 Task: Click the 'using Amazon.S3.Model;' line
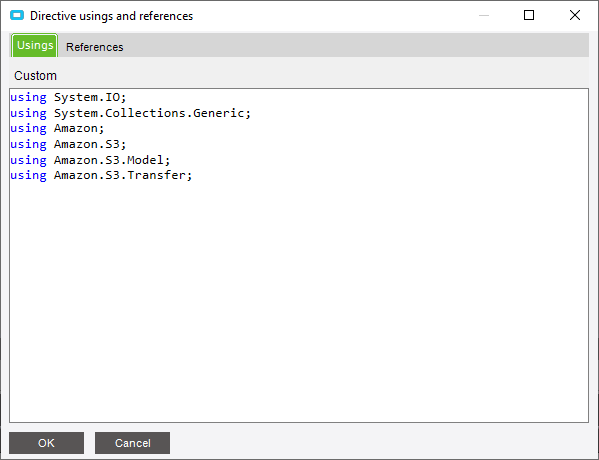[90, 160]
